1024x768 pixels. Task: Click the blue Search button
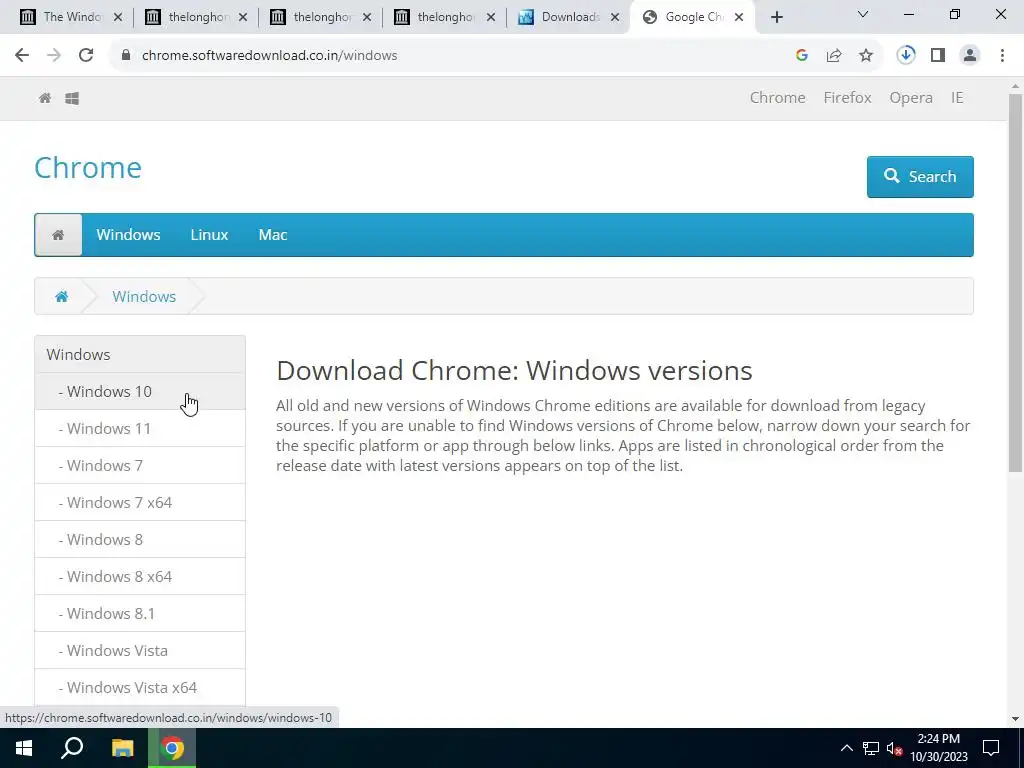pos(920,176)
